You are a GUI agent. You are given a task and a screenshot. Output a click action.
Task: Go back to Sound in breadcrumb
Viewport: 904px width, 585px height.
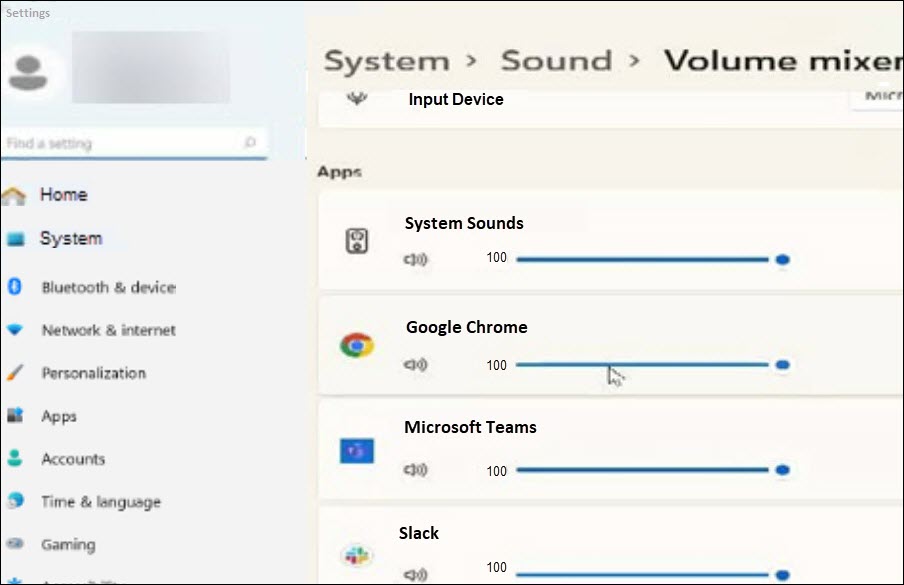pyautogui.click(x=556, y=61)
